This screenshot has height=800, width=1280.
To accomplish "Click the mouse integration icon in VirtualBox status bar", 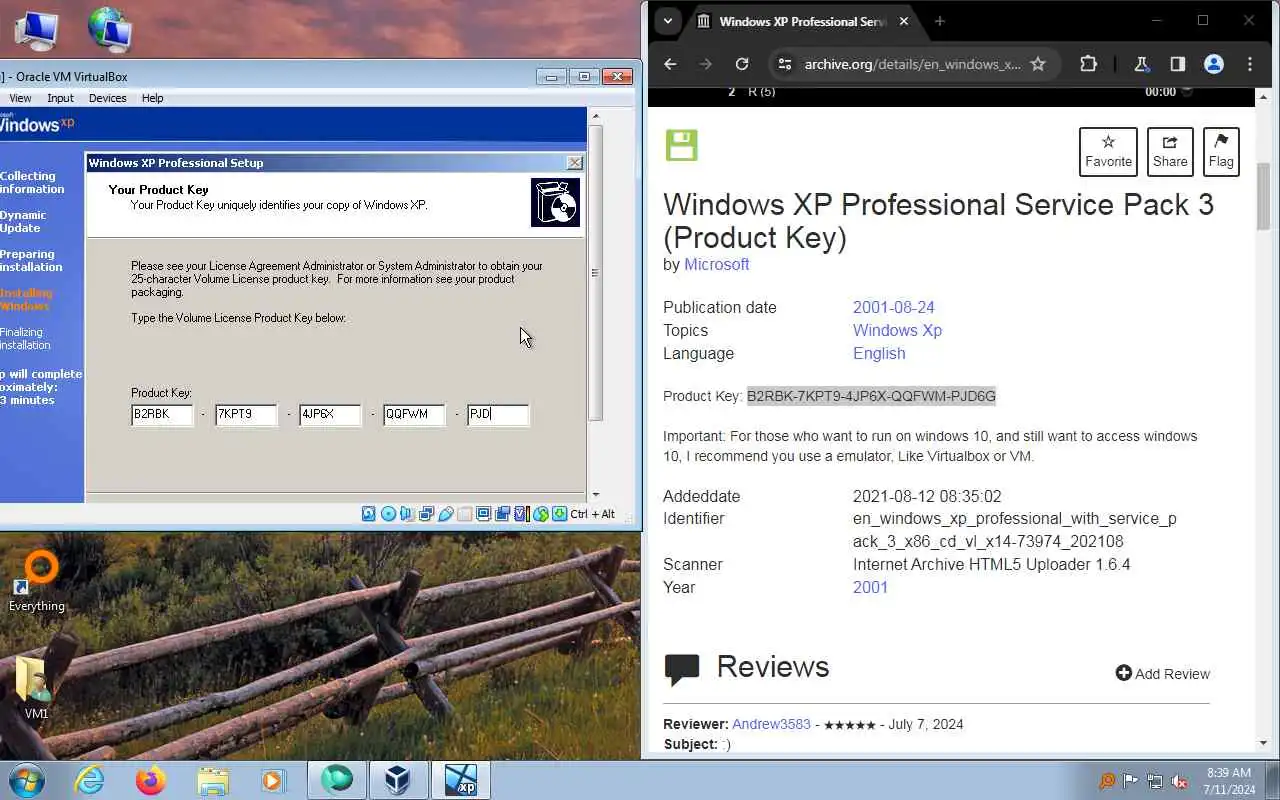I will tap(541, 514).
